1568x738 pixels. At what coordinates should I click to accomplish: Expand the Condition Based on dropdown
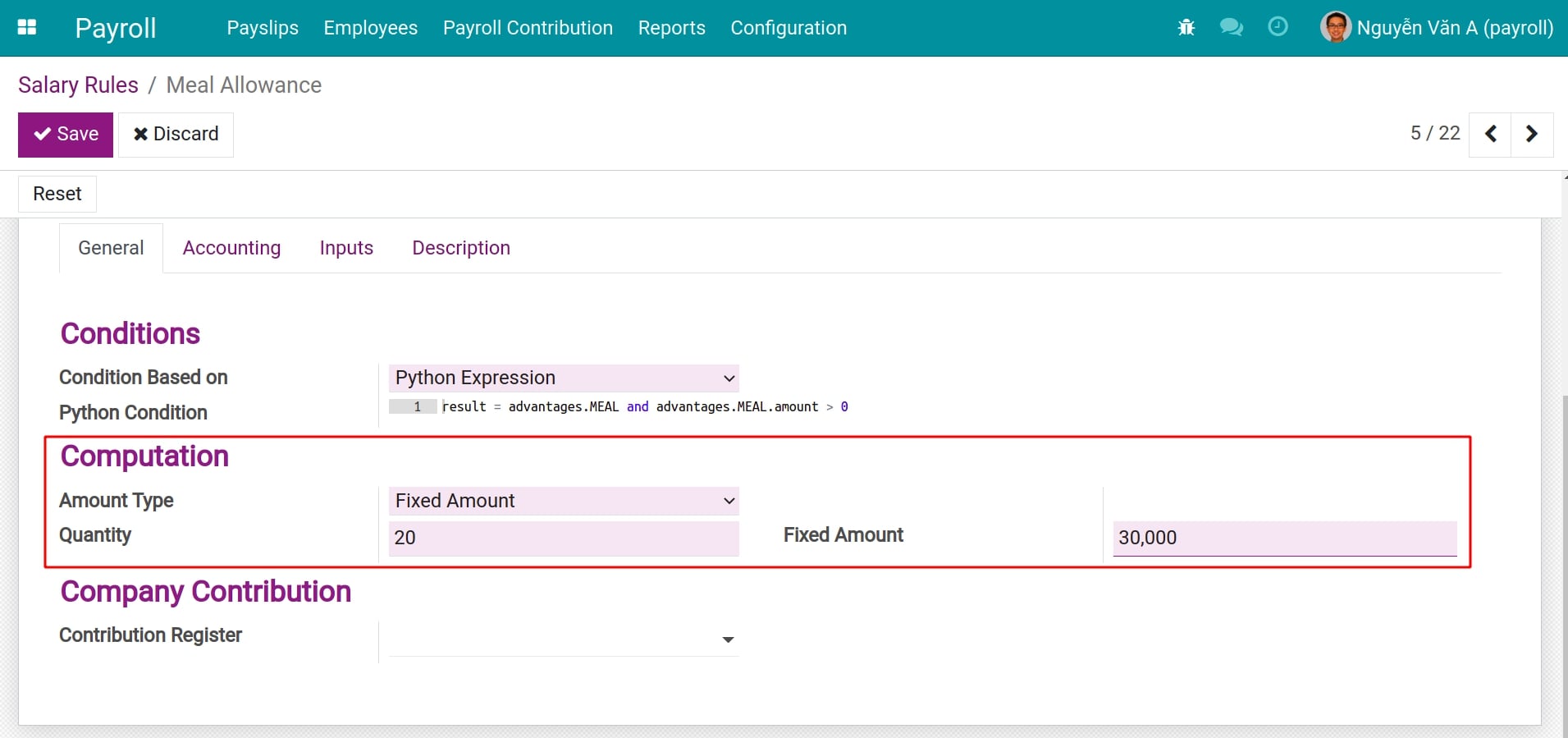tap(563, 378)
